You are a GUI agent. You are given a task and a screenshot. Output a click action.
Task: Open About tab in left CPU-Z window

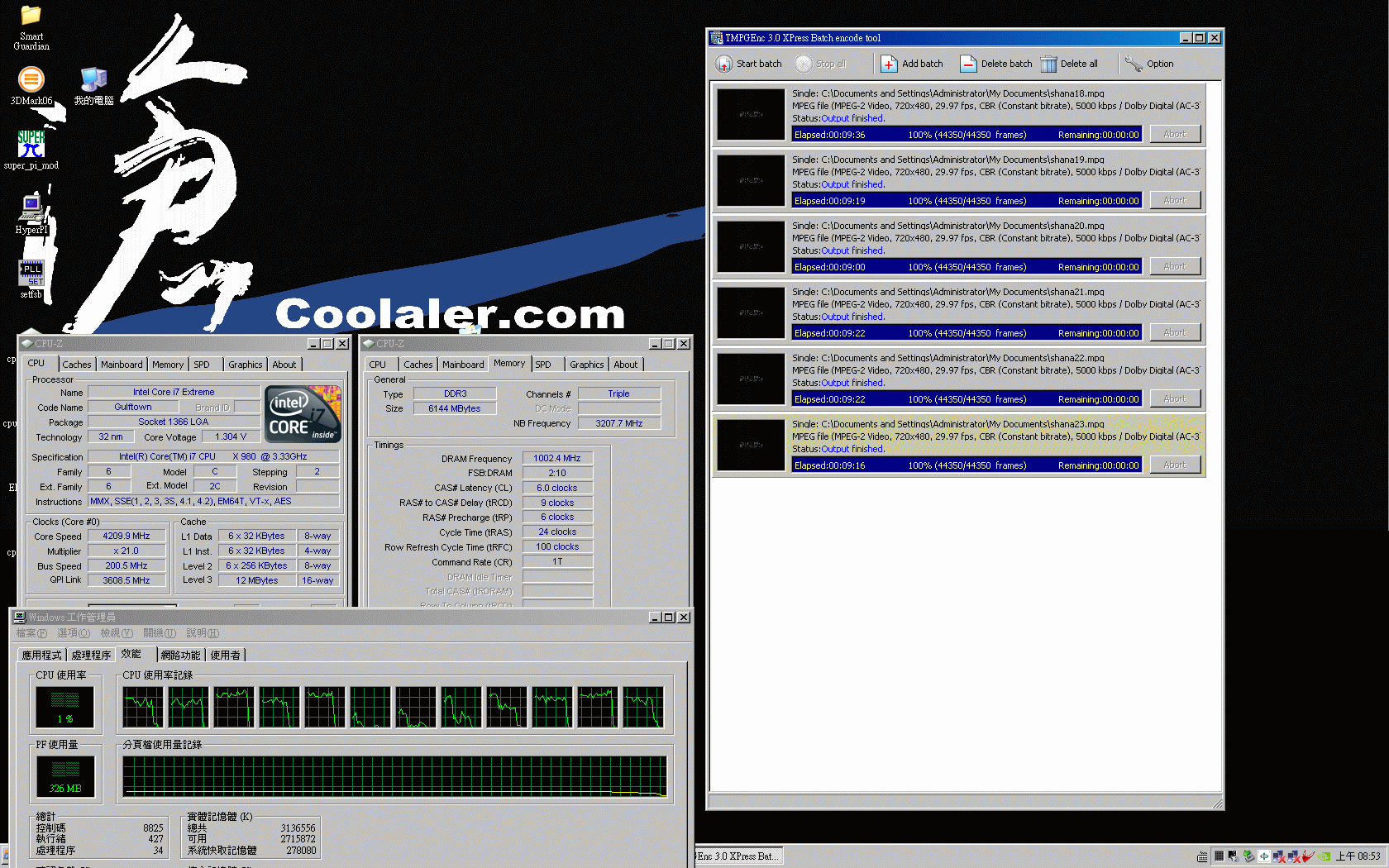point(284,365)
